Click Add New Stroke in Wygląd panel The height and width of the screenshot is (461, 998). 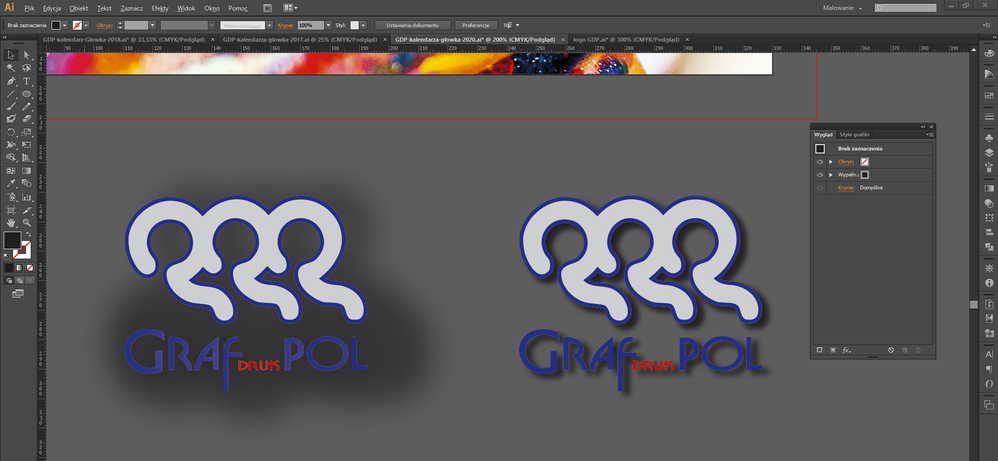pyautogui.click(x=820, y=350)
